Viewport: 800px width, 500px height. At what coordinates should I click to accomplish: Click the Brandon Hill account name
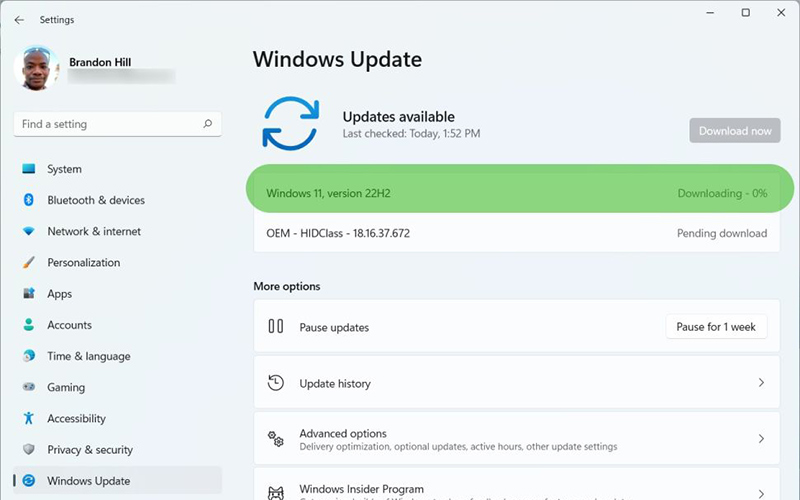point(100,62)
